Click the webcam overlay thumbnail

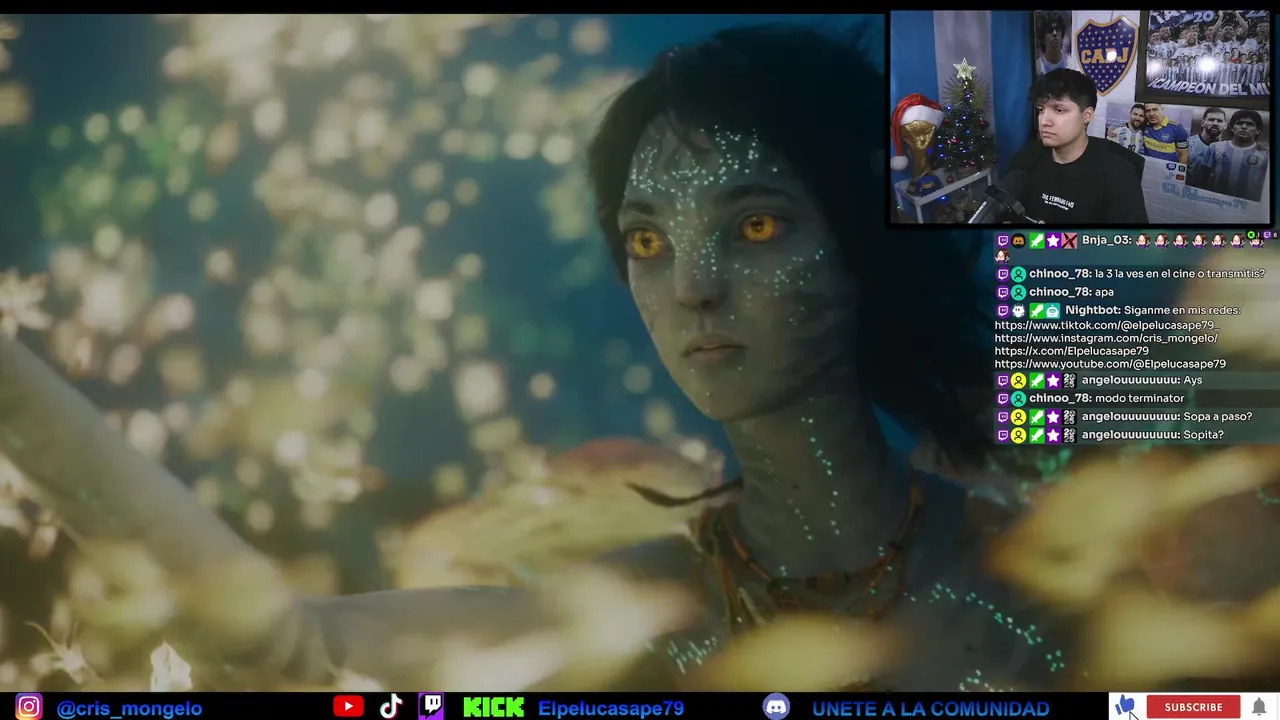tap(1080, 117)
